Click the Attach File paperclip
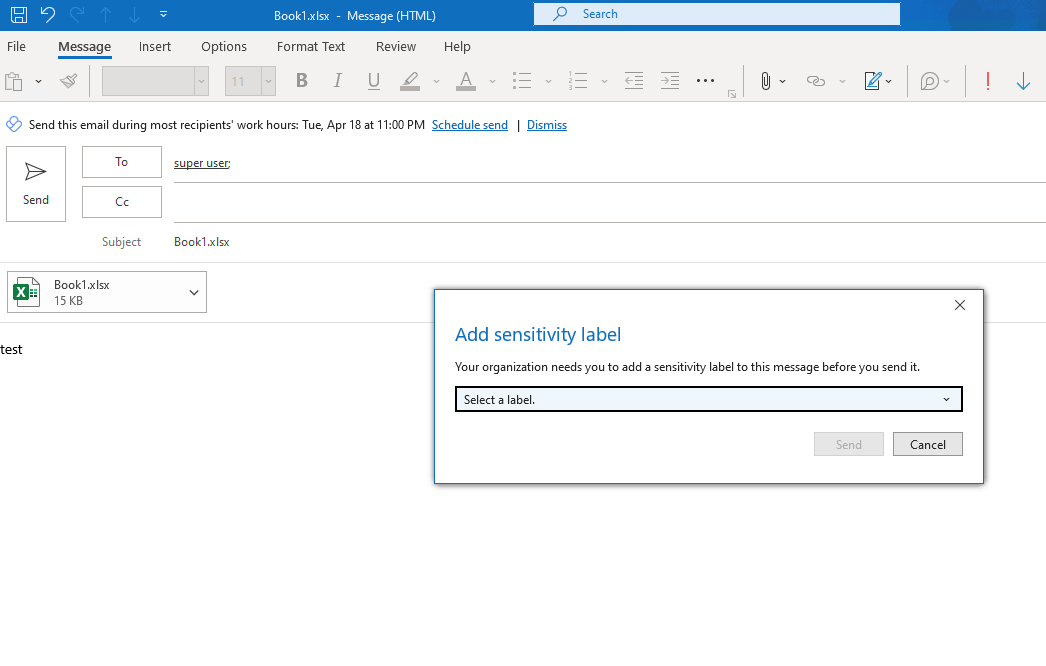1046x666 pixels. [x=766, y=81]
